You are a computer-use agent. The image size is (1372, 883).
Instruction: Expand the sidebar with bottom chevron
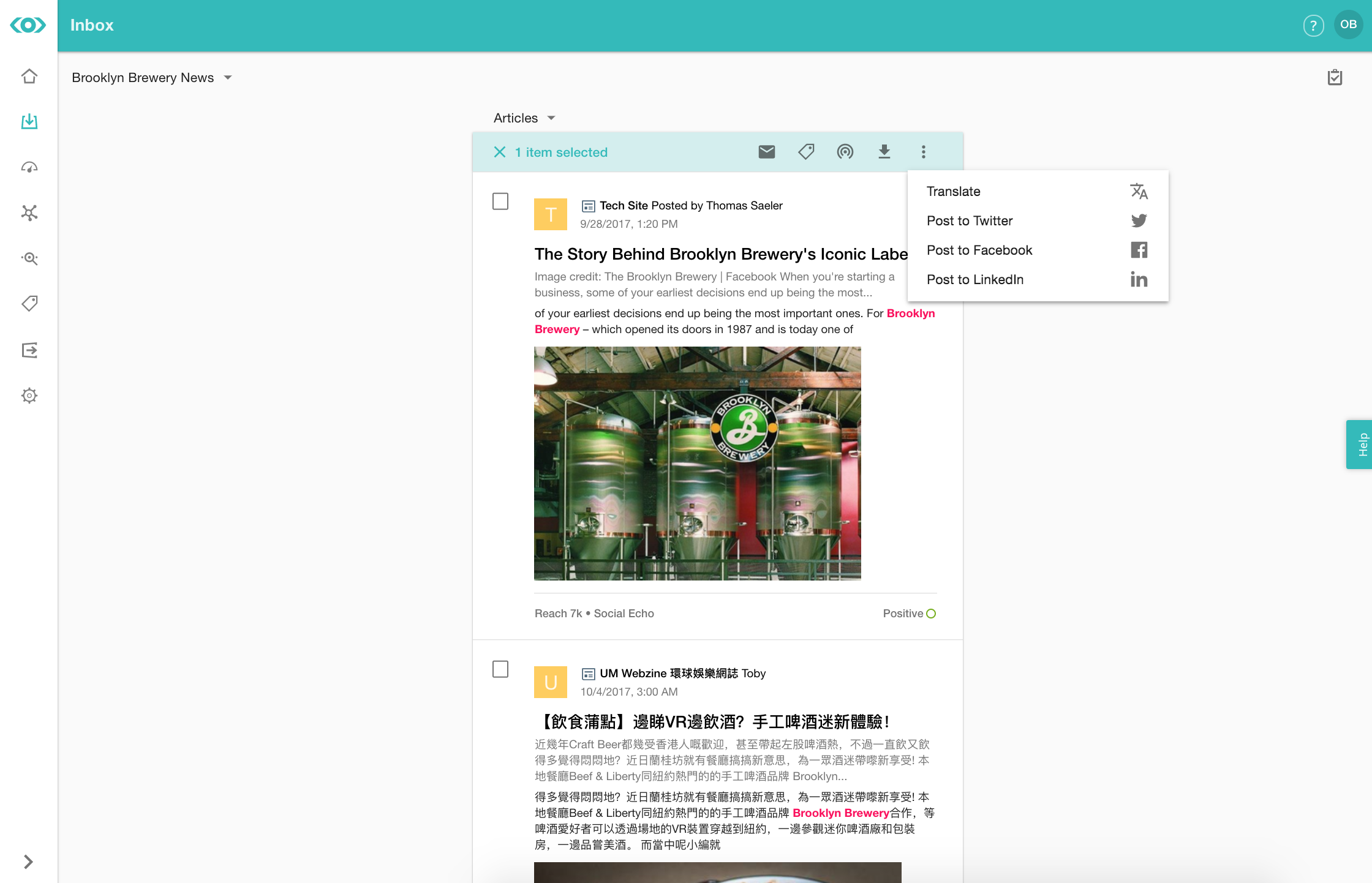28,862
